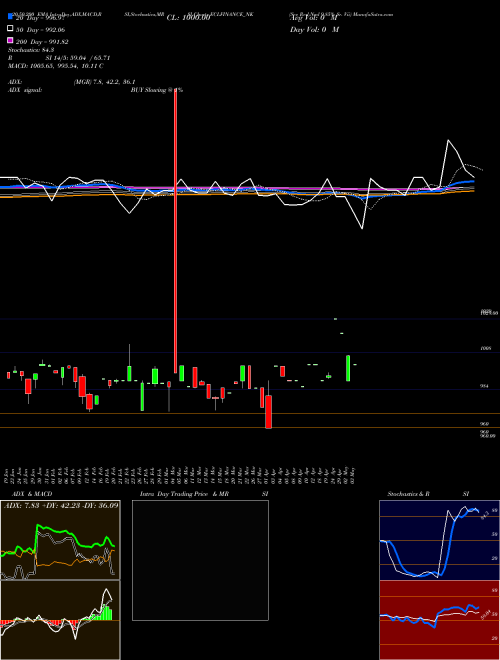Click the Day Vol: 0 M label

click(x=314, y=30)
